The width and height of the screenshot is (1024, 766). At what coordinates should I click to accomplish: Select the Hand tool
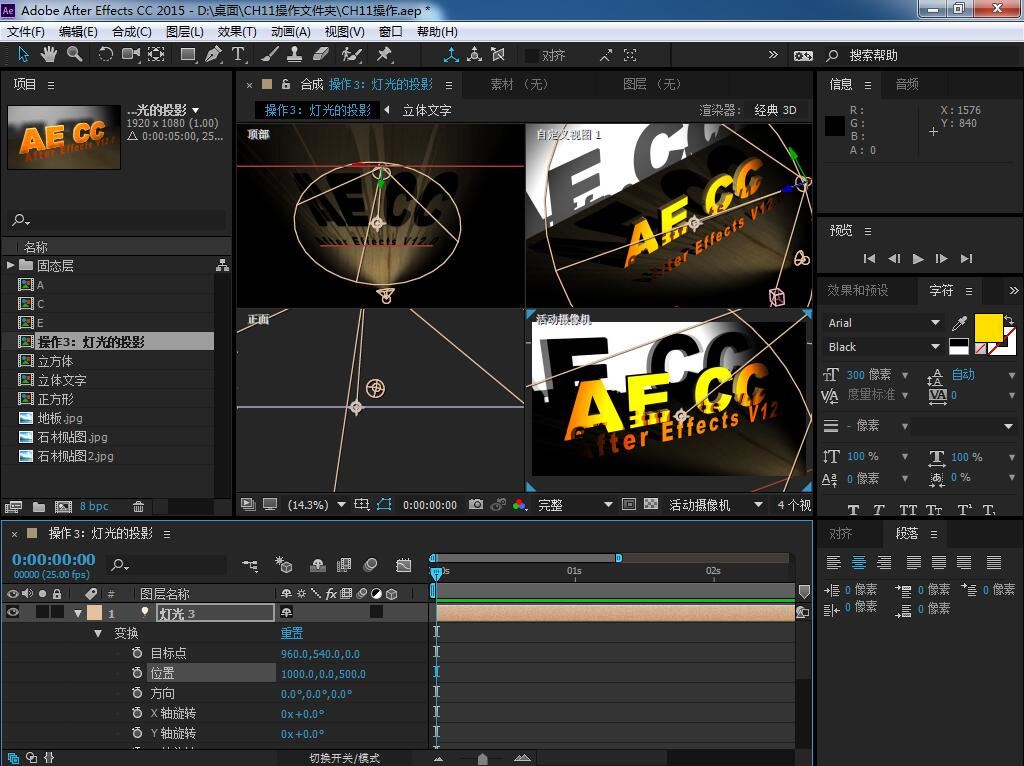click(x=48, y=55)
